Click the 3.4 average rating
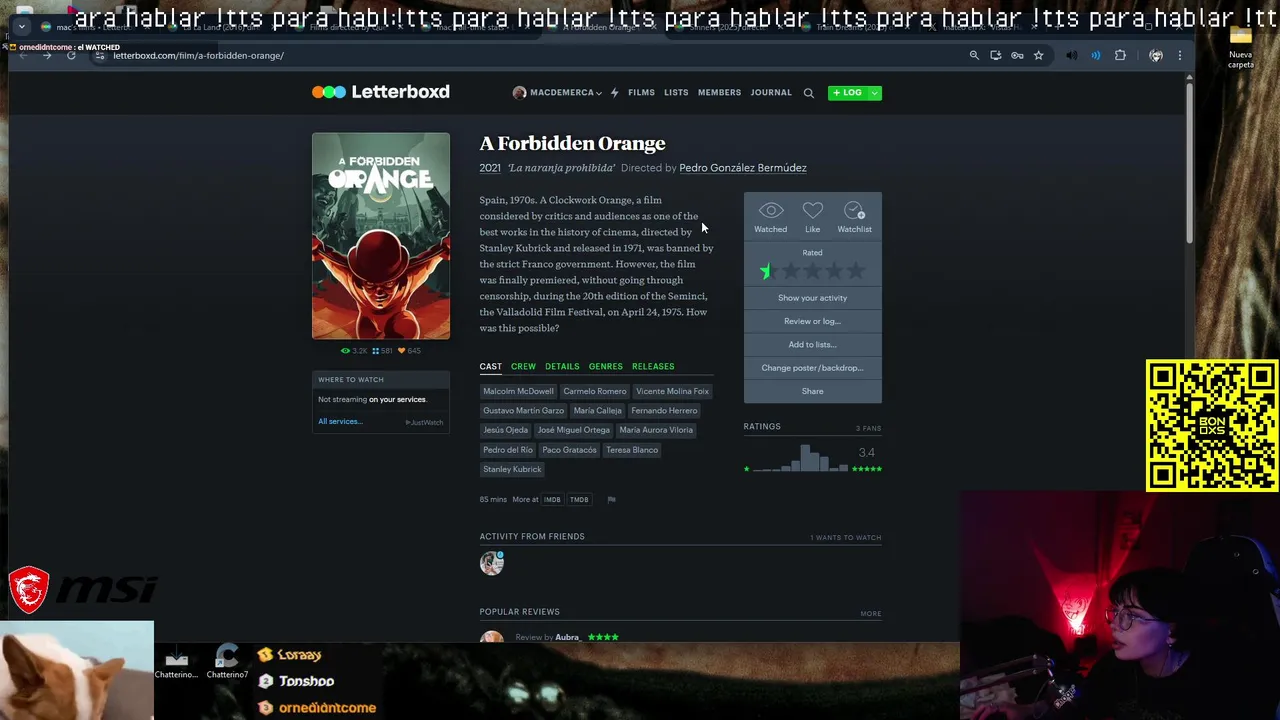This screenshot has height=720, width=1280. click(x=866, y=453)
